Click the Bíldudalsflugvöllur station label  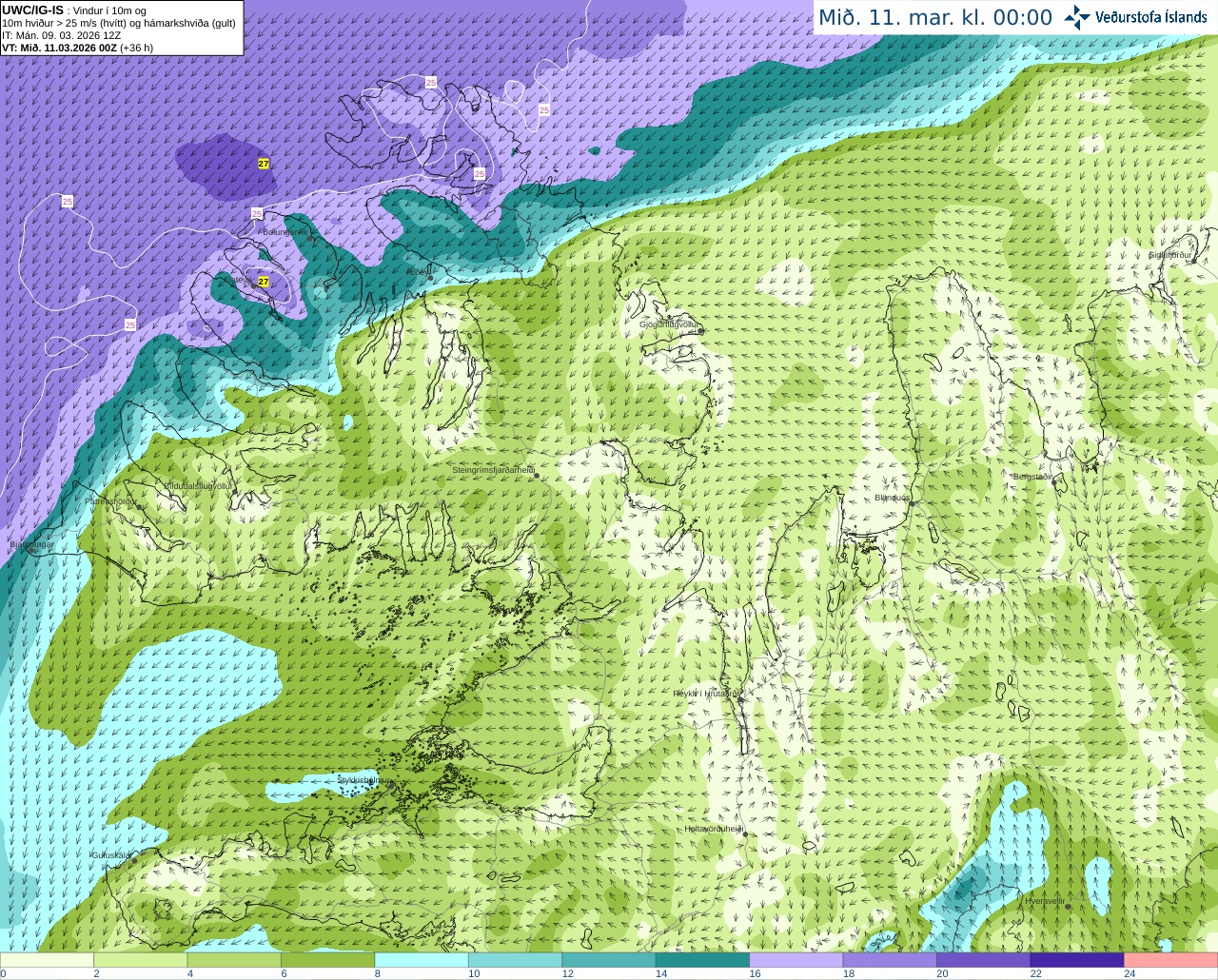[x=198, y=485]
